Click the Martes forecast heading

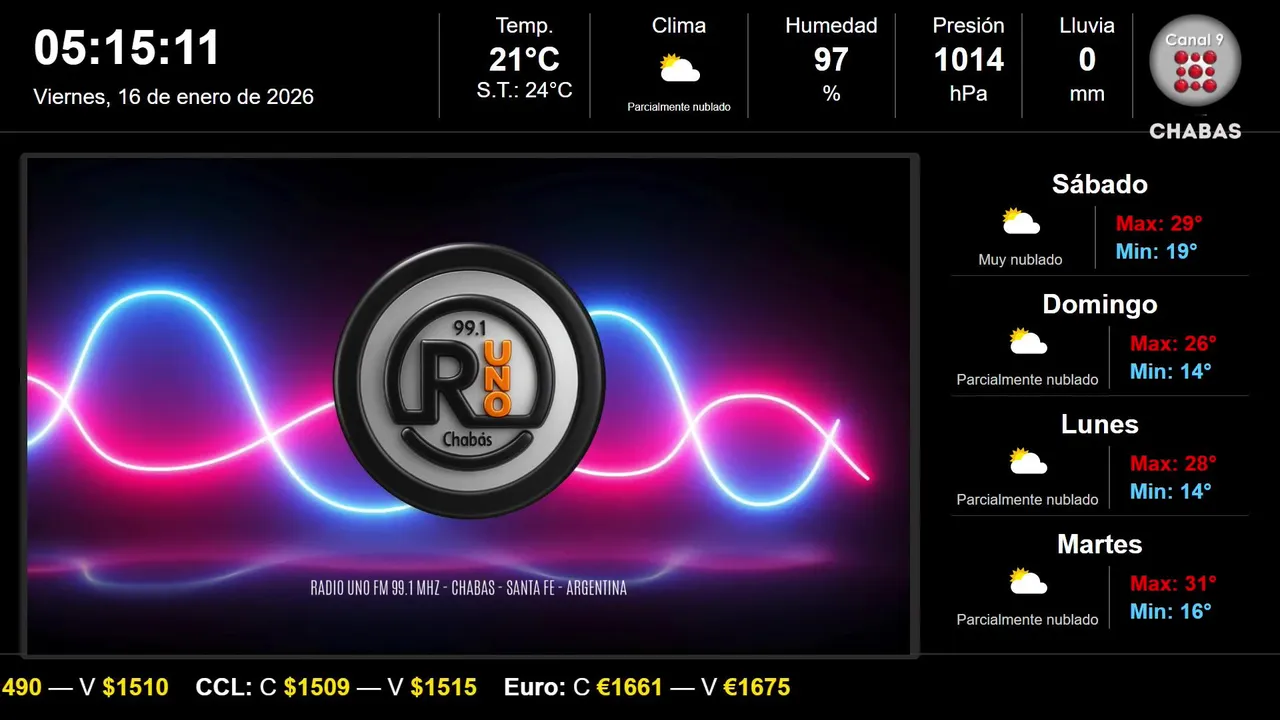point(1099,544)
